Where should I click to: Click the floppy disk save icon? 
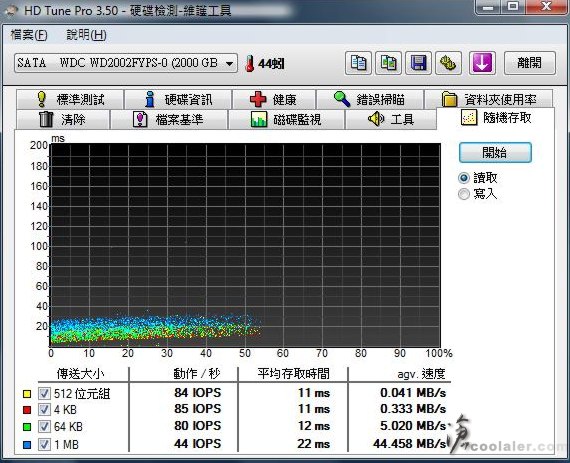point(418,63)
